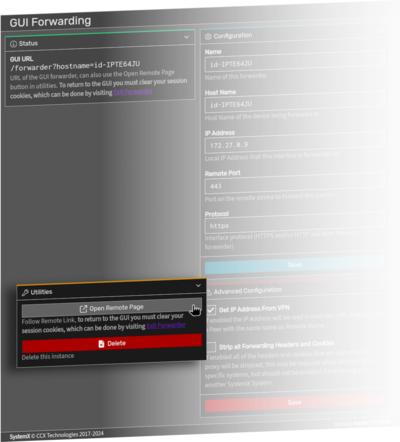Screen dimensions: 400x442
Task: Follow Exit Forwarder link in Utilities panel
Action: tap(166, 325)
